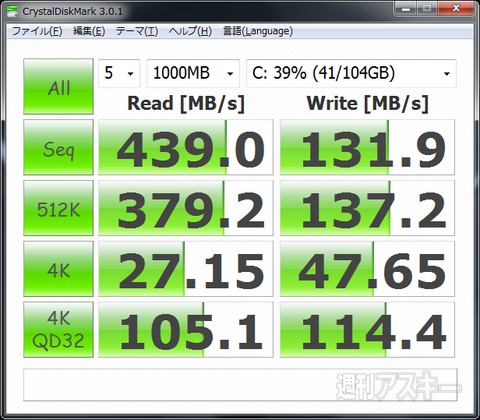
Task: Open the ヘルプ(H) menu
Action: pyautogui.click(x=190, y=31)
